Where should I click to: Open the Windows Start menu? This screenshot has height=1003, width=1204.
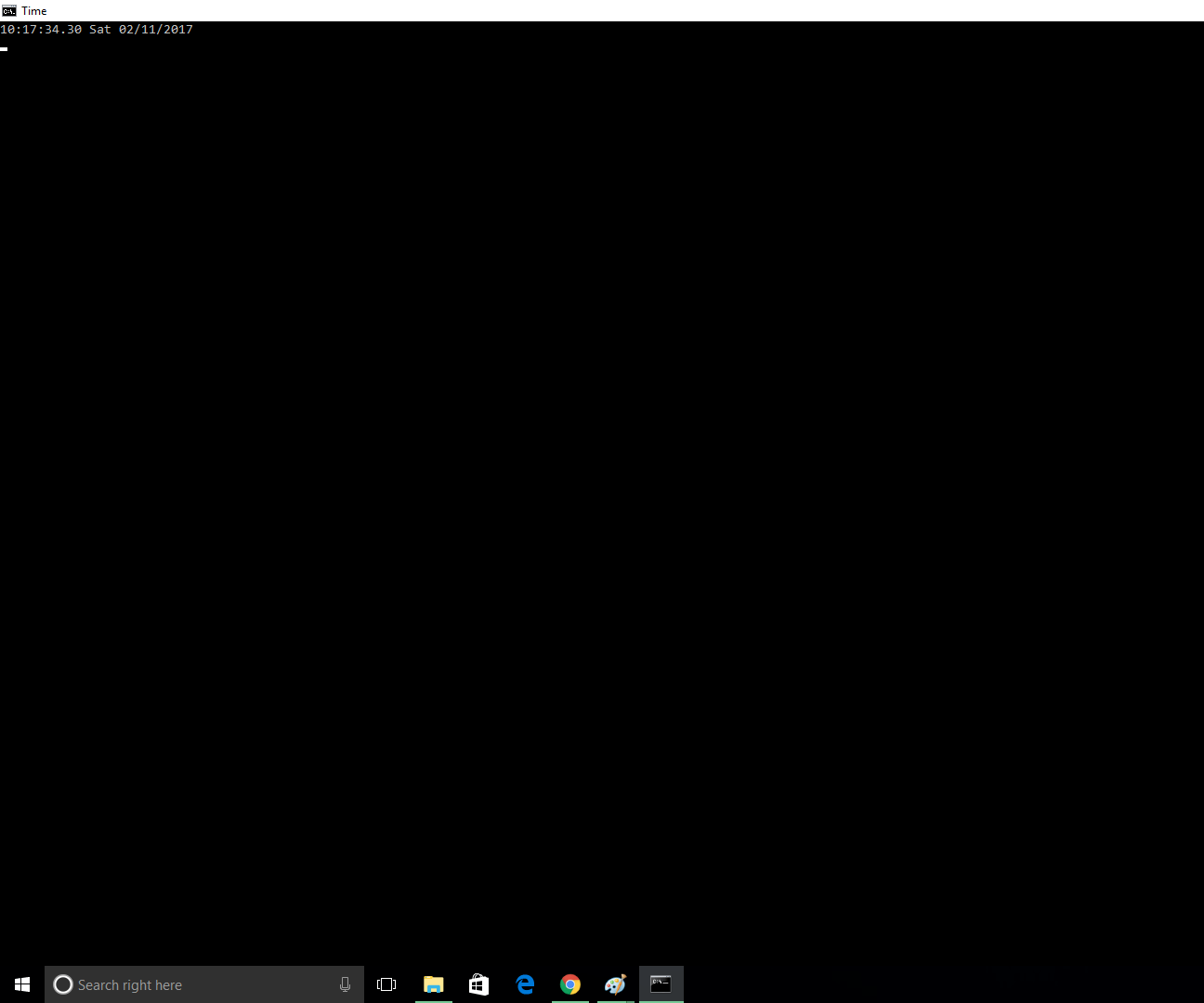pyautogui.click(x=22, y=984)
